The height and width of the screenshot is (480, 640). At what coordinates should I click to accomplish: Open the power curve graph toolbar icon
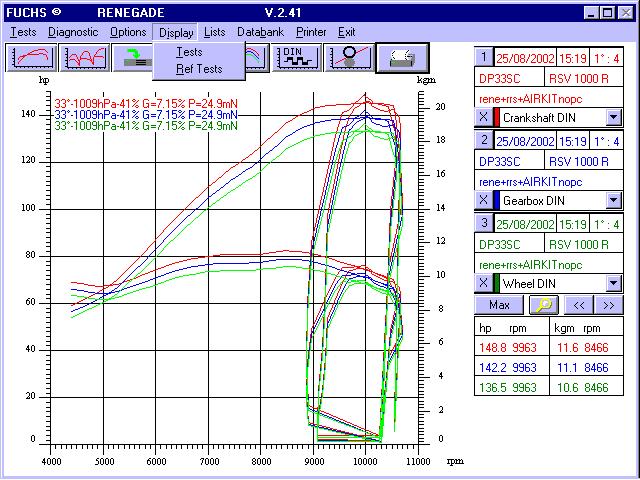coord(31,58)
